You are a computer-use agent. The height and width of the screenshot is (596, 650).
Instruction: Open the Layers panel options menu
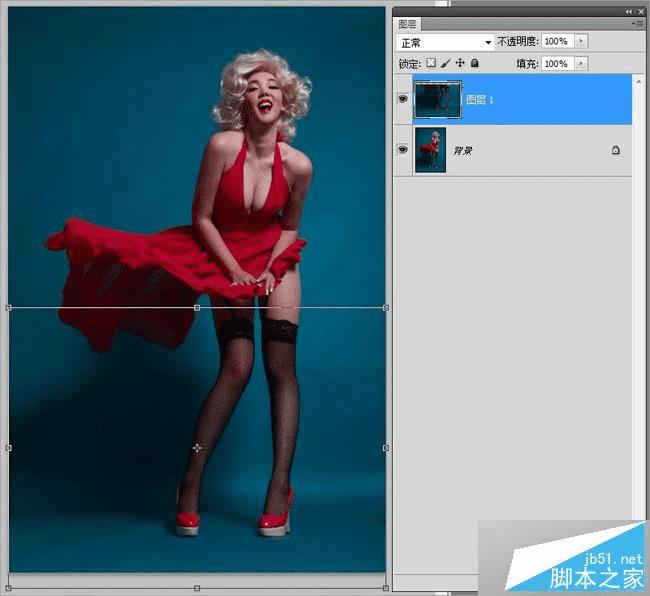coord(637,22)
